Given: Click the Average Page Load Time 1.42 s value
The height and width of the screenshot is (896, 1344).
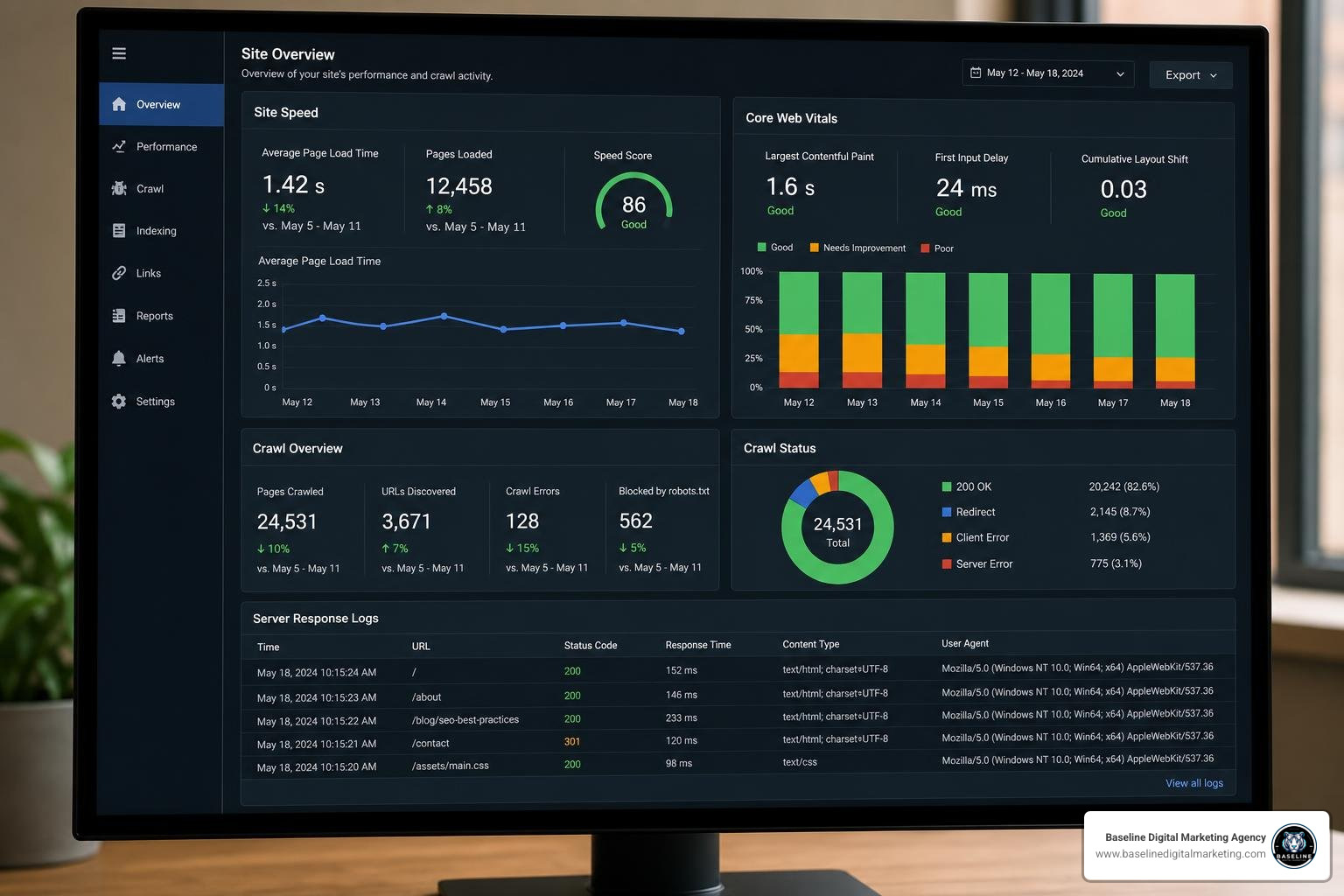Looking at the screenshot, I should 294,185.
